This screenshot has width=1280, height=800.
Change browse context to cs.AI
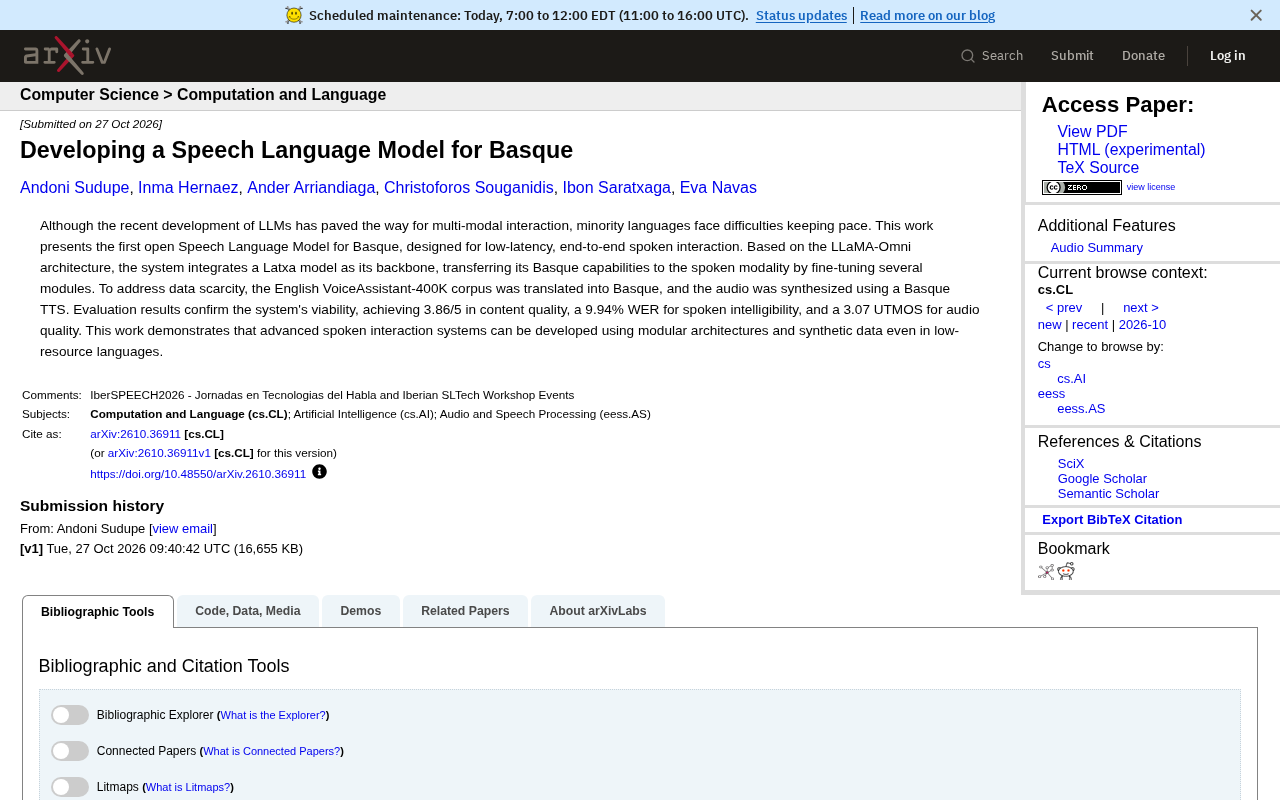point(1071,379)
